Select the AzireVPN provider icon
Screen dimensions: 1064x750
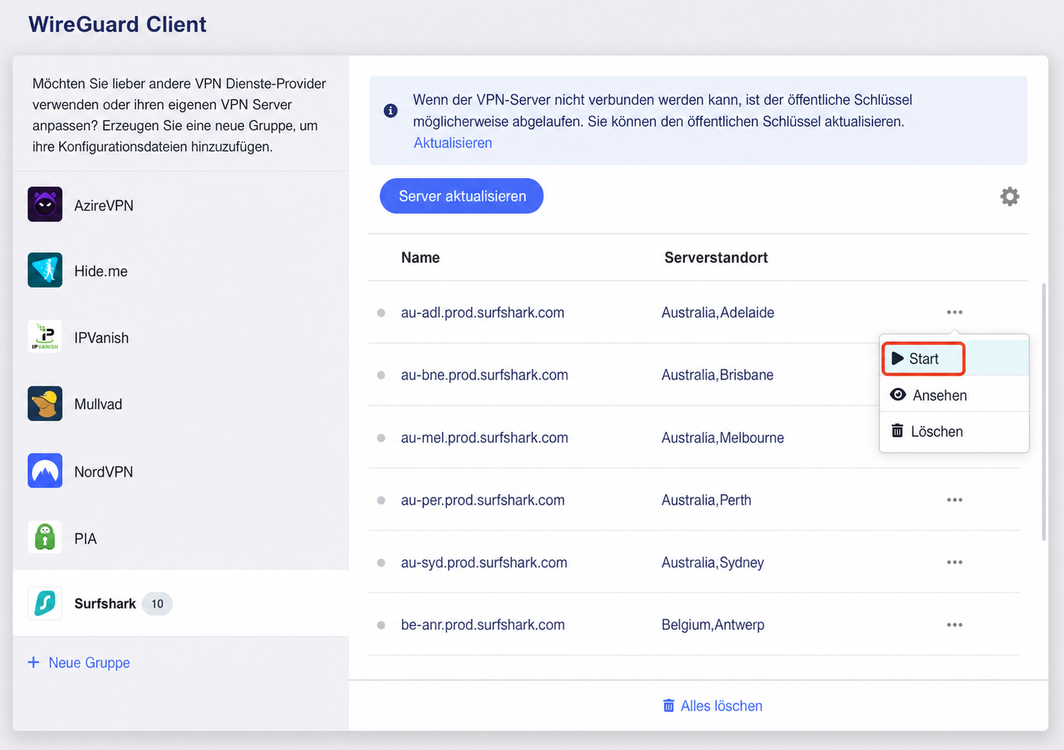pos(45,204)
